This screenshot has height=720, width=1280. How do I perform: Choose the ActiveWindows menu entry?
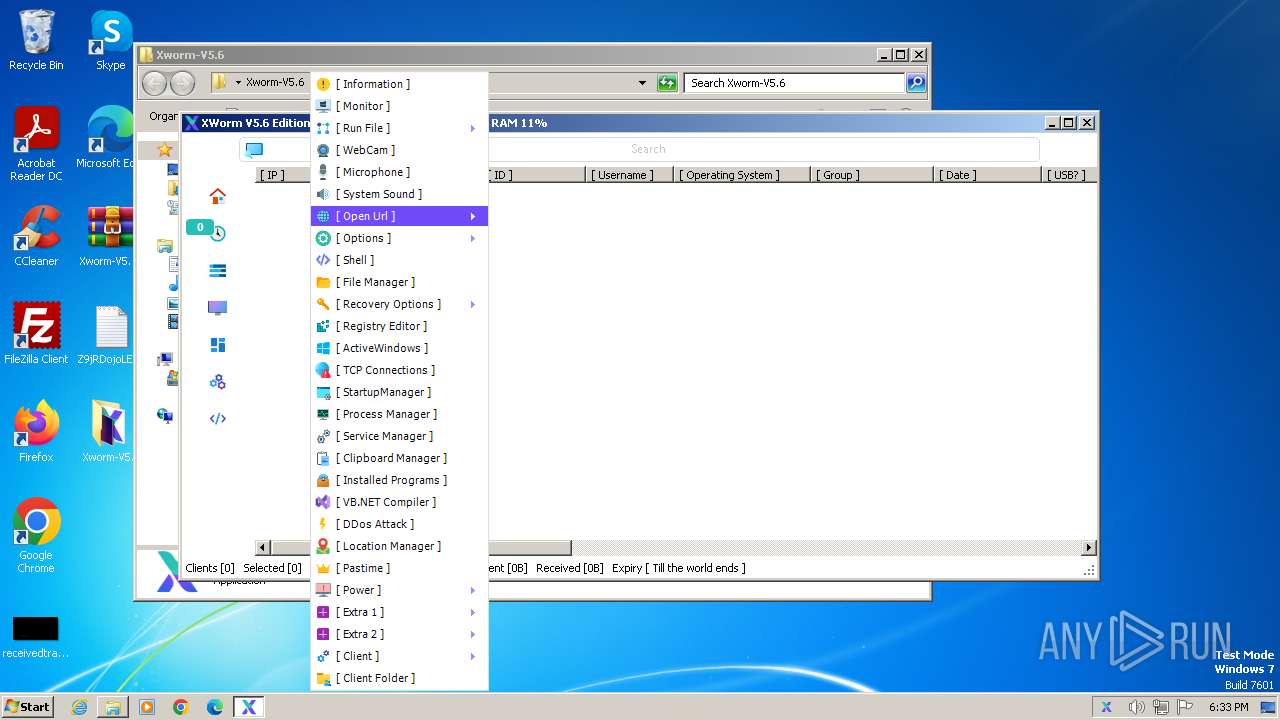point(399,348)
